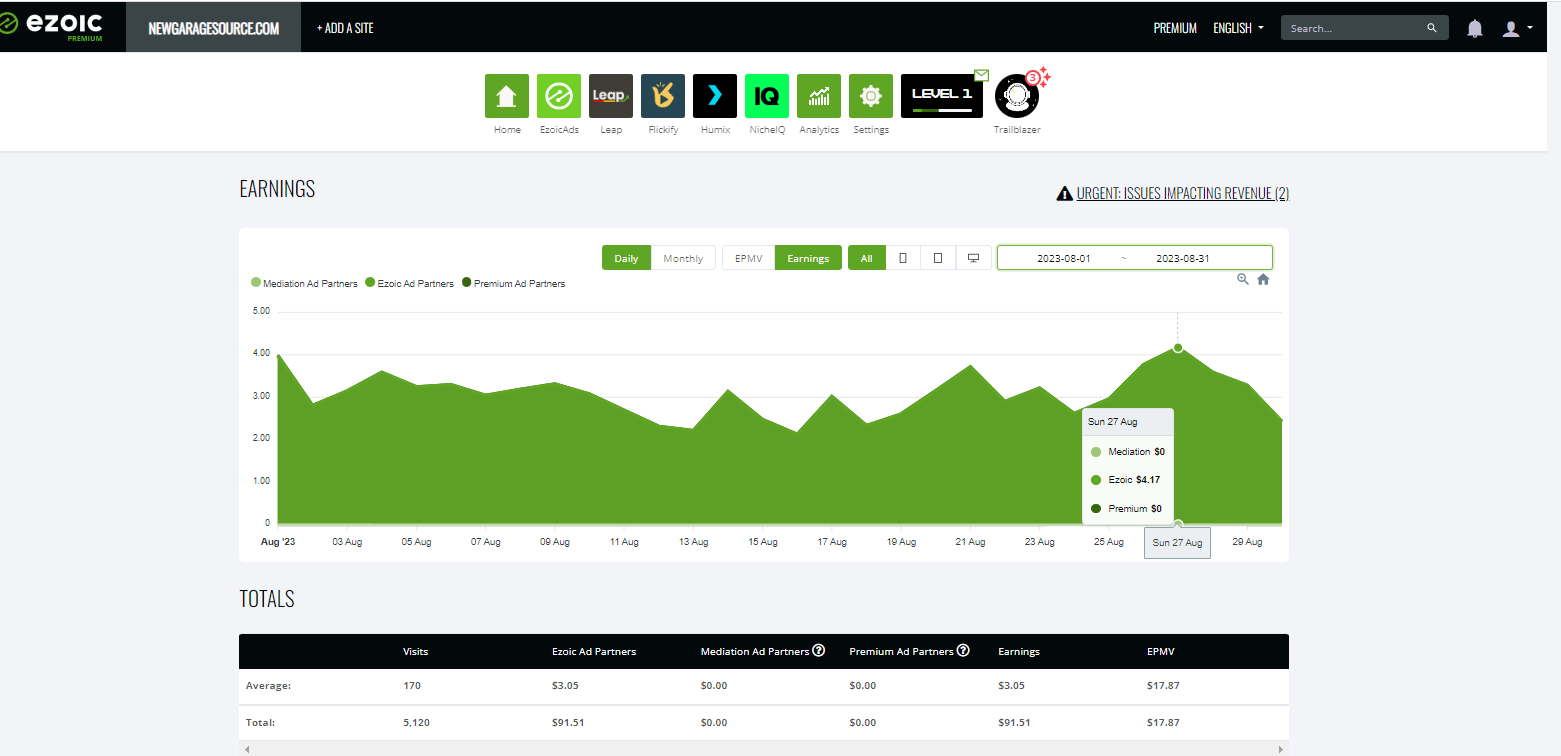The width and height of the screenshot is (1561, 756).
Task: Click the 21 Aug axis label
Action: [x=970, y=542]
